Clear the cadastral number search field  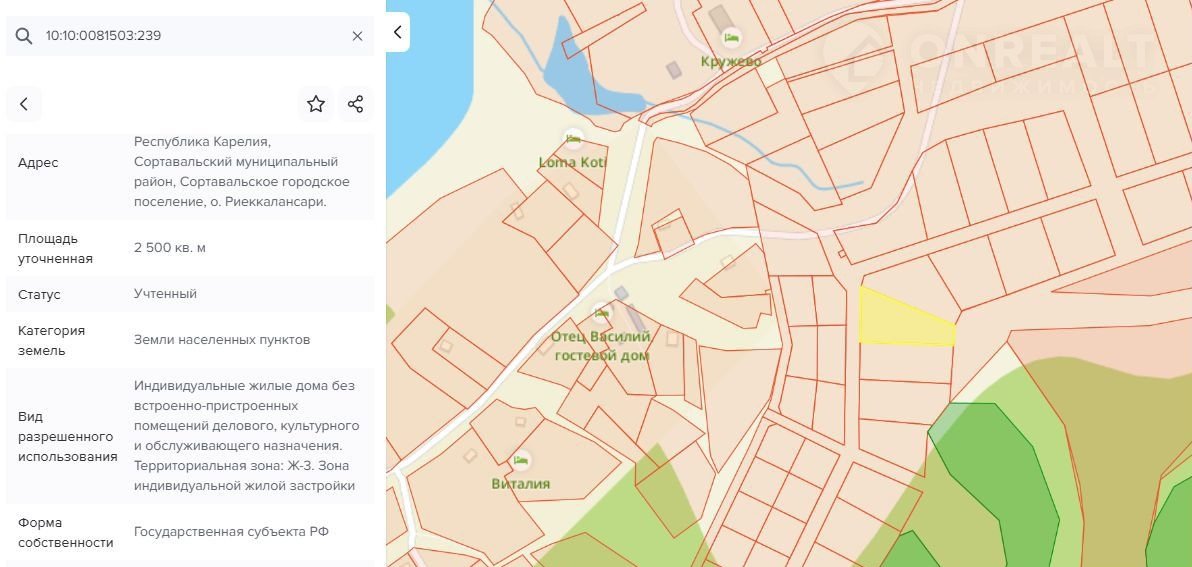coord(357,36)
